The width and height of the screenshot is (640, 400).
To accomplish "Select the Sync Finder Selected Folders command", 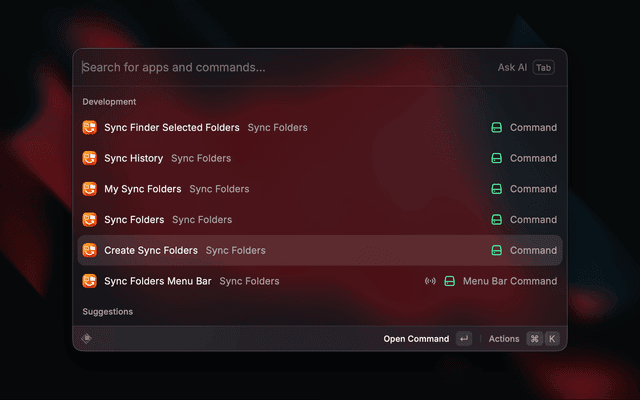I will pyautogui.click(x=172, y=127).
